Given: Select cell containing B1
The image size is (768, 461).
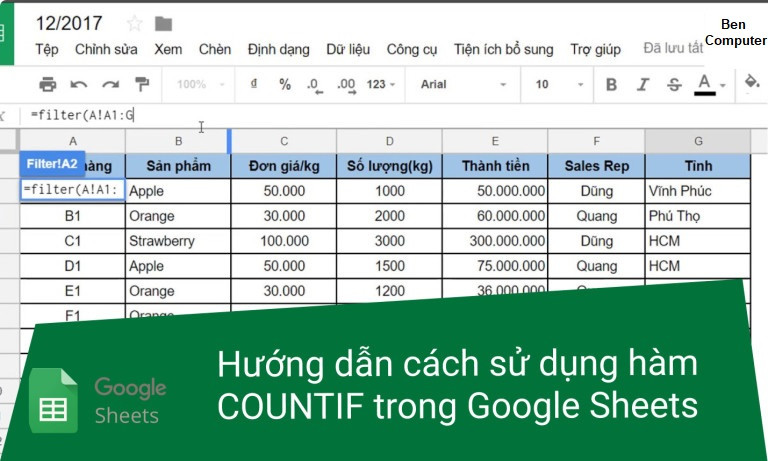Looking at the screenshot, I should click(72, 216).
